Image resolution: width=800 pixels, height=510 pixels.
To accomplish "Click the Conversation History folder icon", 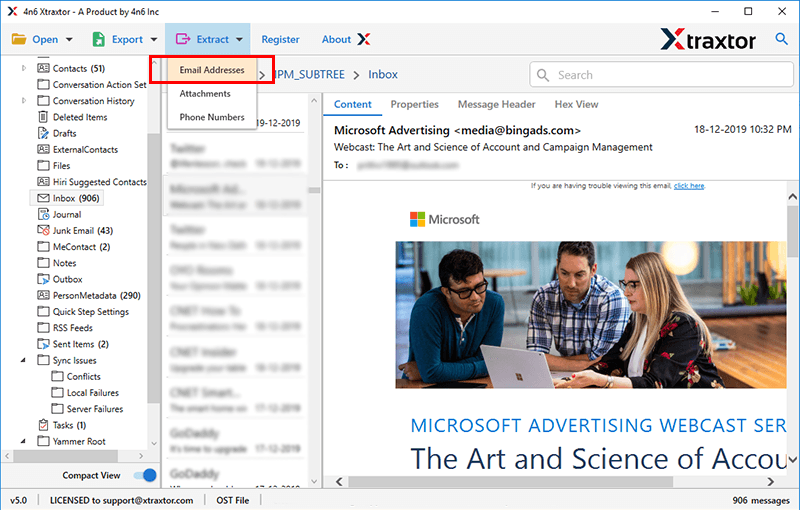I will click(x=43, y=100).
